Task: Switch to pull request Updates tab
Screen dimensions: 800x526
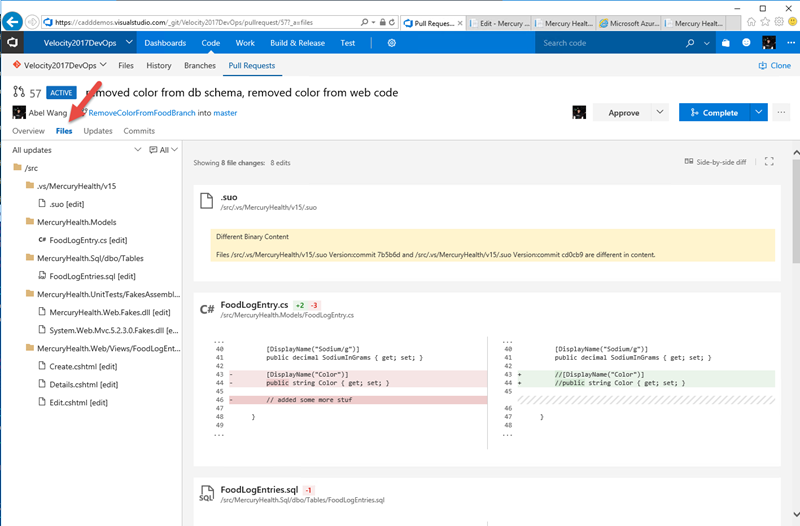Action: (x=98, y=131)
